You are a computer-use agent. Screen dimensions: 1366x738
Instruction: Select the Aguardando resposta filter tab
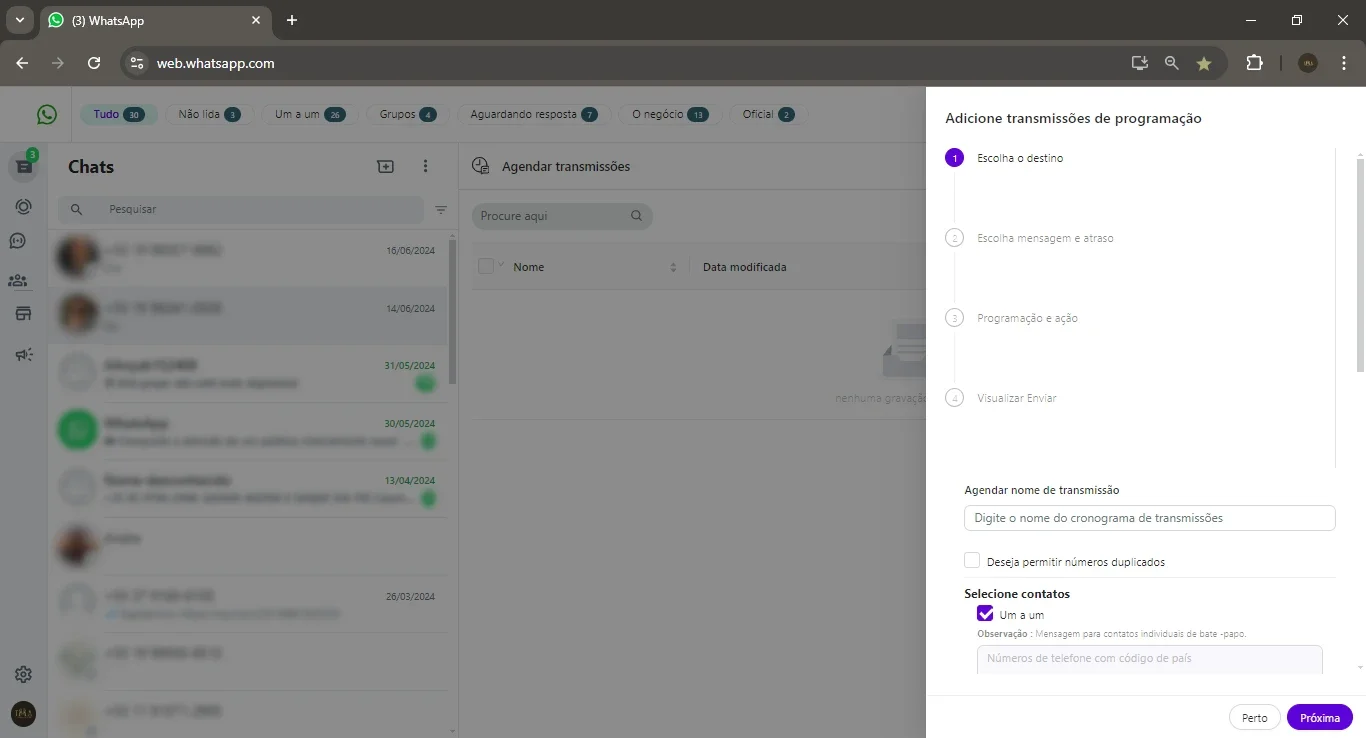click(533, 114)
